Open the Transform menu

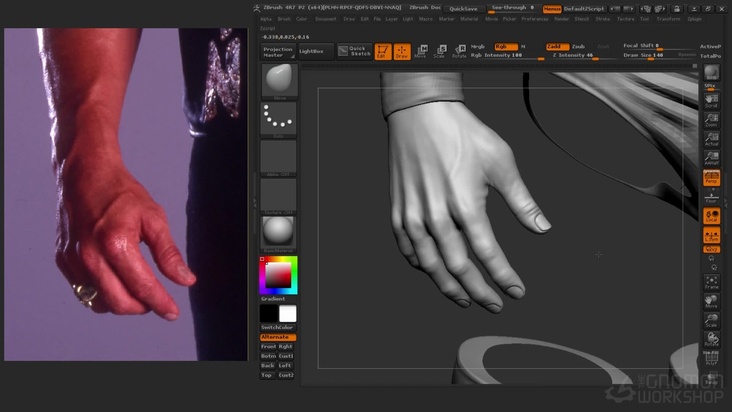coord(668,19)
